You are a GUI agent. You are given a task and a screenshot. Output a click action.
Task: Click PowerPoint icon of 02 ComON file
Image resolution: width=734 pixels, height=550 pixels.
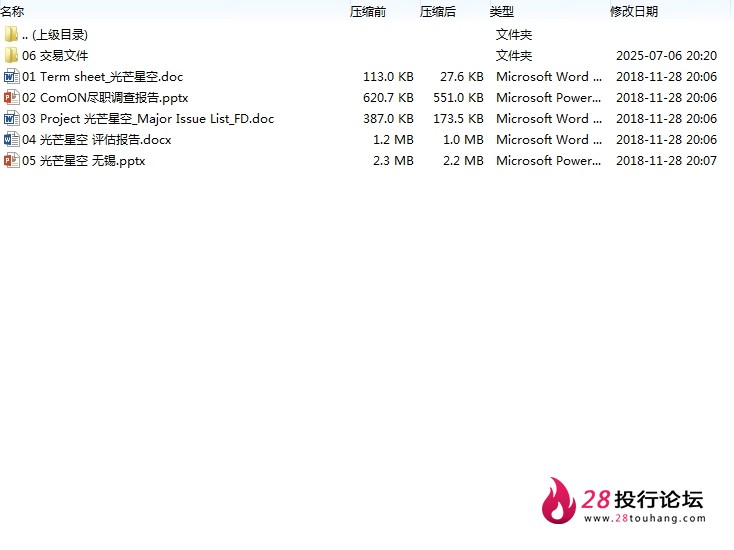pos(11,97)
